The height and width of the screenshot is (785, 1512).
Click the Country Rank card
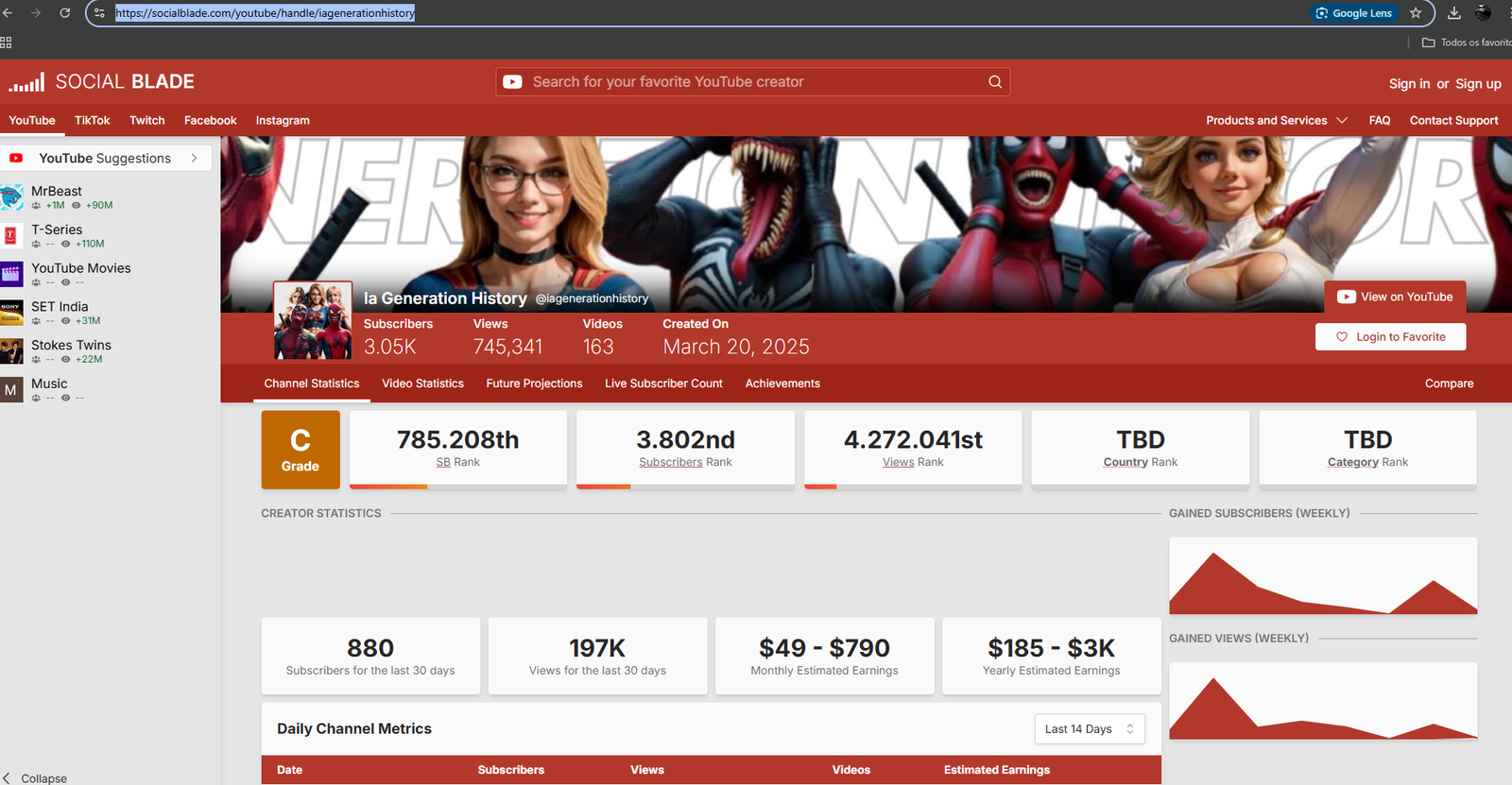click(1141, 449)
